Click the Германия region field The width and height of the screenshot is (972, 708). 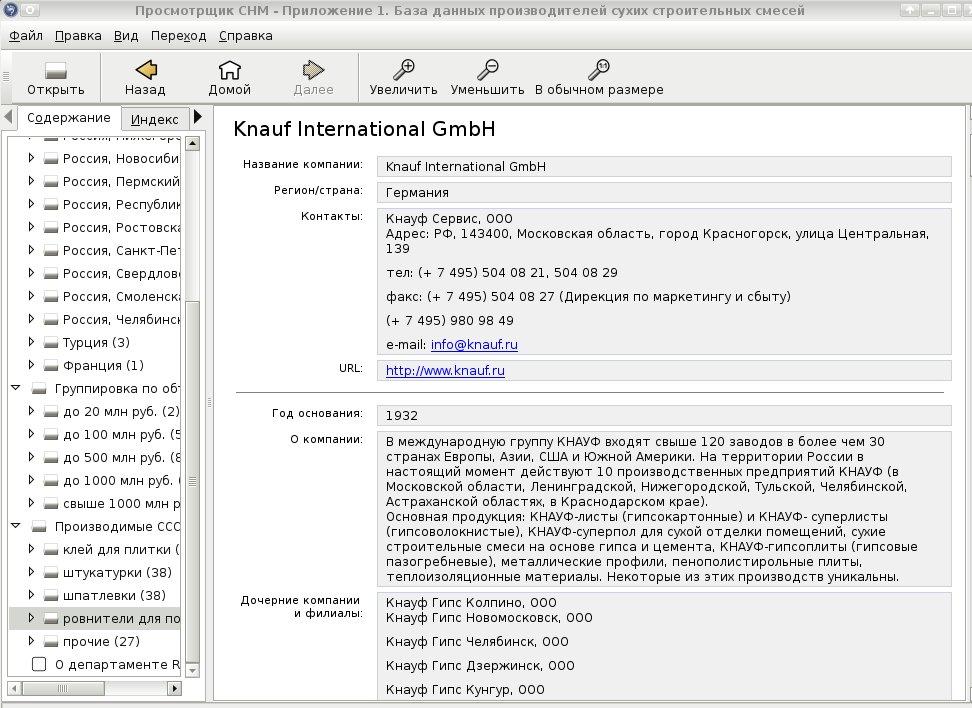pos(664,193)
